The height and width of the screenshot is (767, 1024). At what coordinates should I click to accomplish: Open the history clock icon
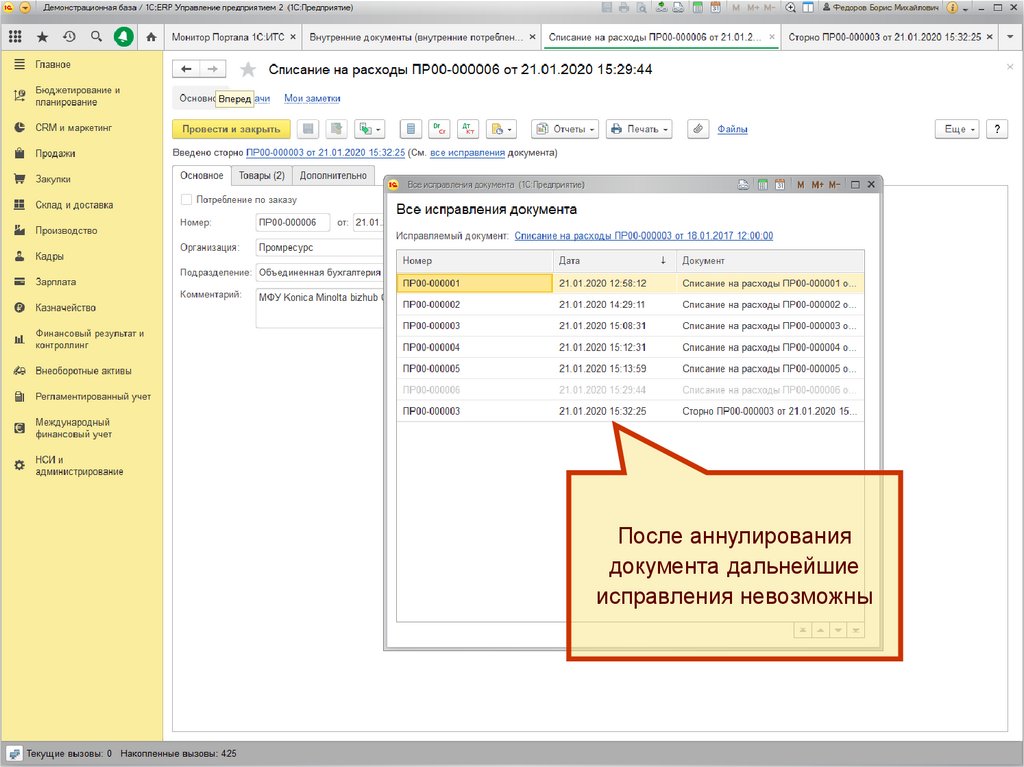69,37
